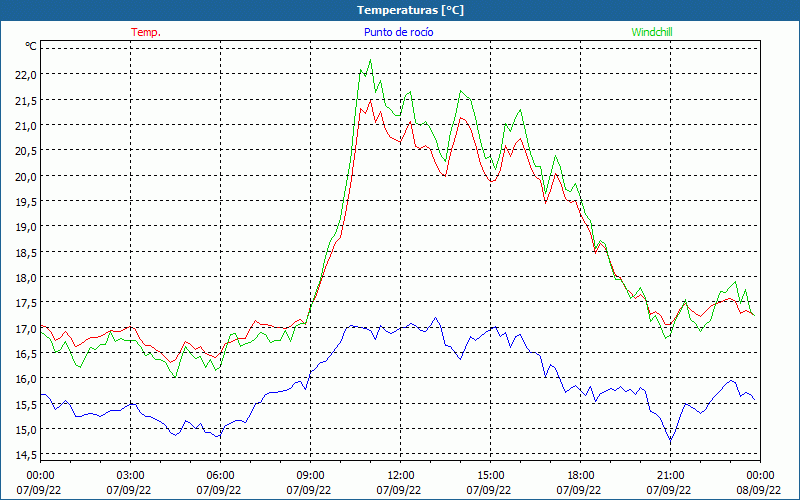This screenshot has width=800, height=500.
Task: Click the 08/09/22 date label
Action: [759, 490]
